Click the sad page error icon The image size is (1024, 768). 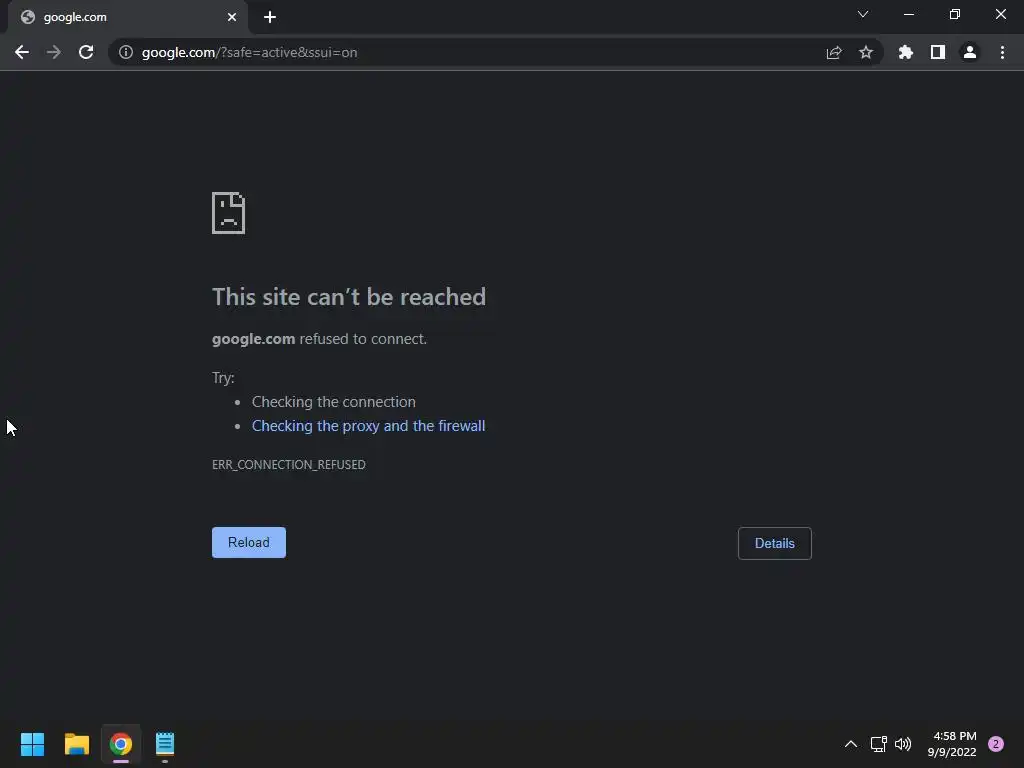[x=229, y=213]
